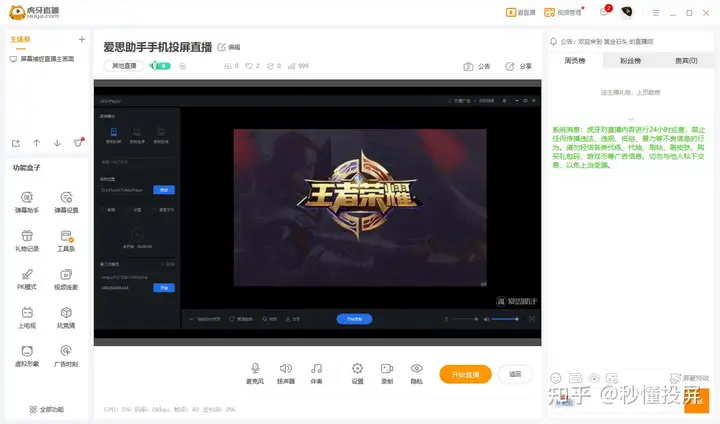This screenshot has height=424, width=720.
Task: Click the blue button beside the save path
Action: coord(164,190)
